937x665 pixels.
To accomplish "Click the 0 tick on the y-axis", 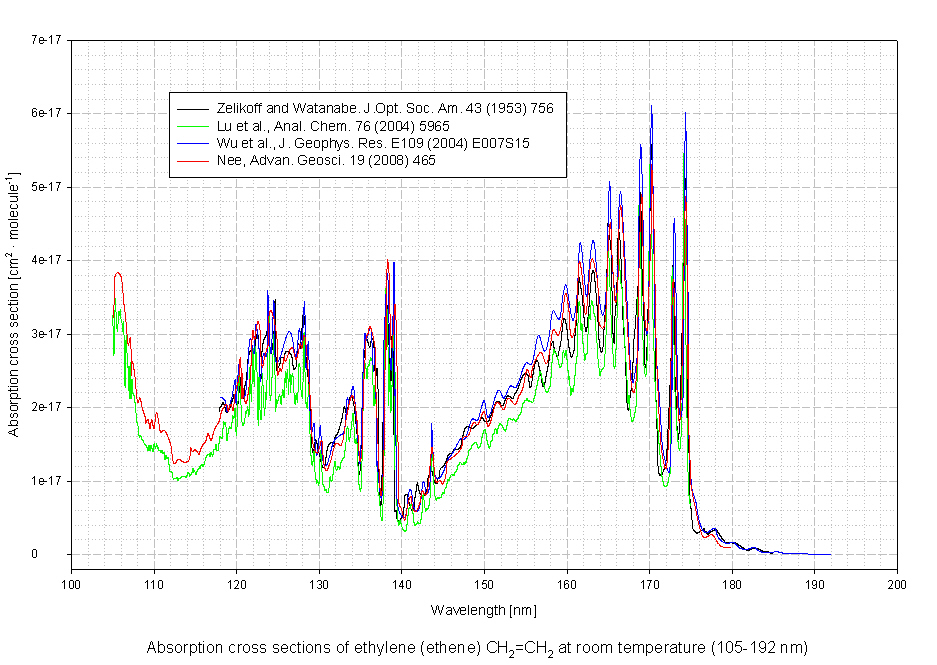I will [60, 554].
